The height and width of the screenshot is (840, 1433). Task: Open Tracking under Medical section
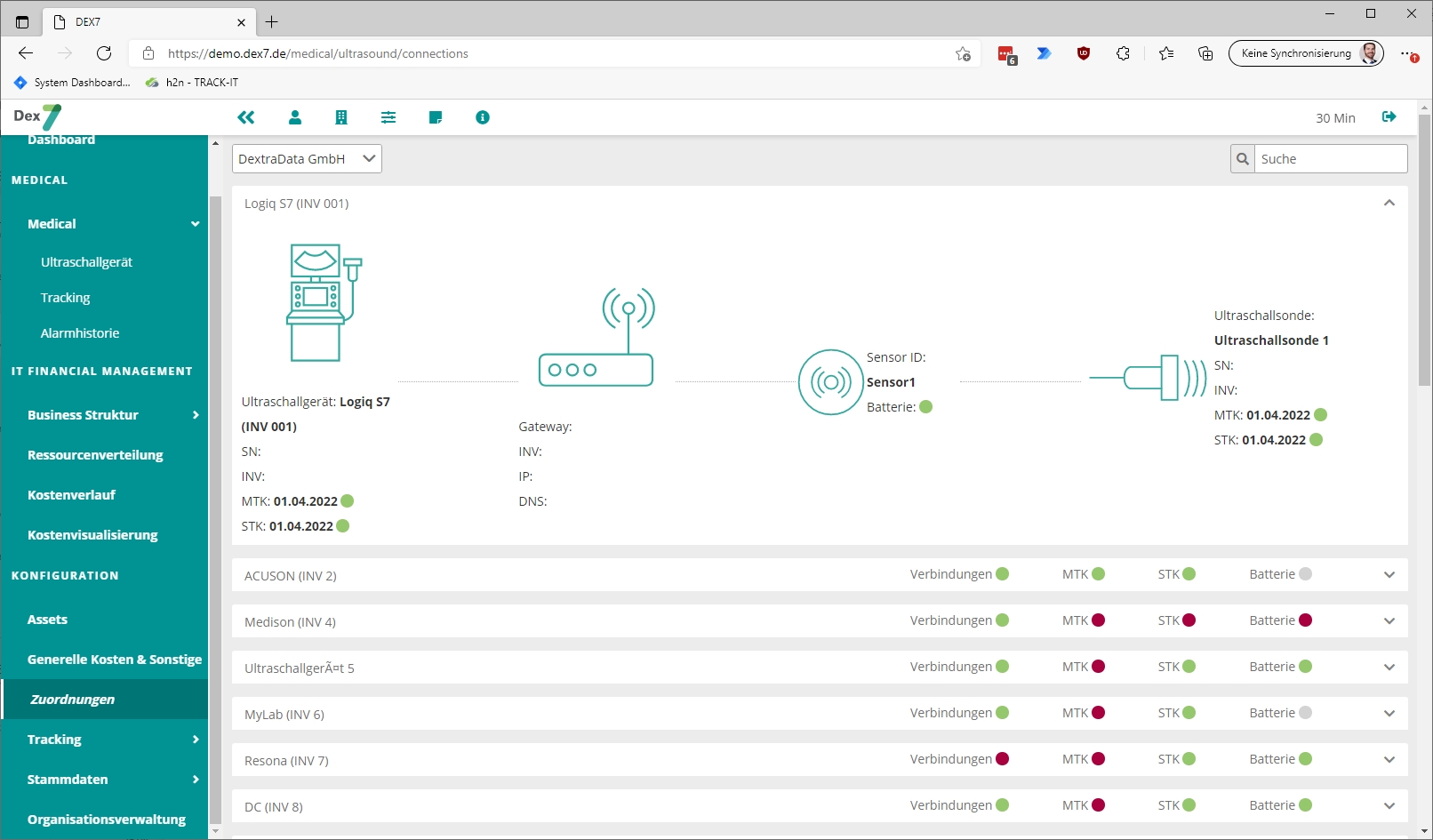tap(65, 298)
